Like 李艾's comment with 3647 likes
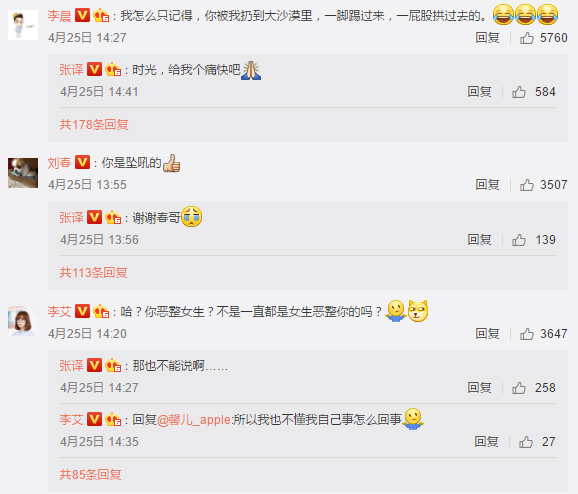 (x=527, y=334)
